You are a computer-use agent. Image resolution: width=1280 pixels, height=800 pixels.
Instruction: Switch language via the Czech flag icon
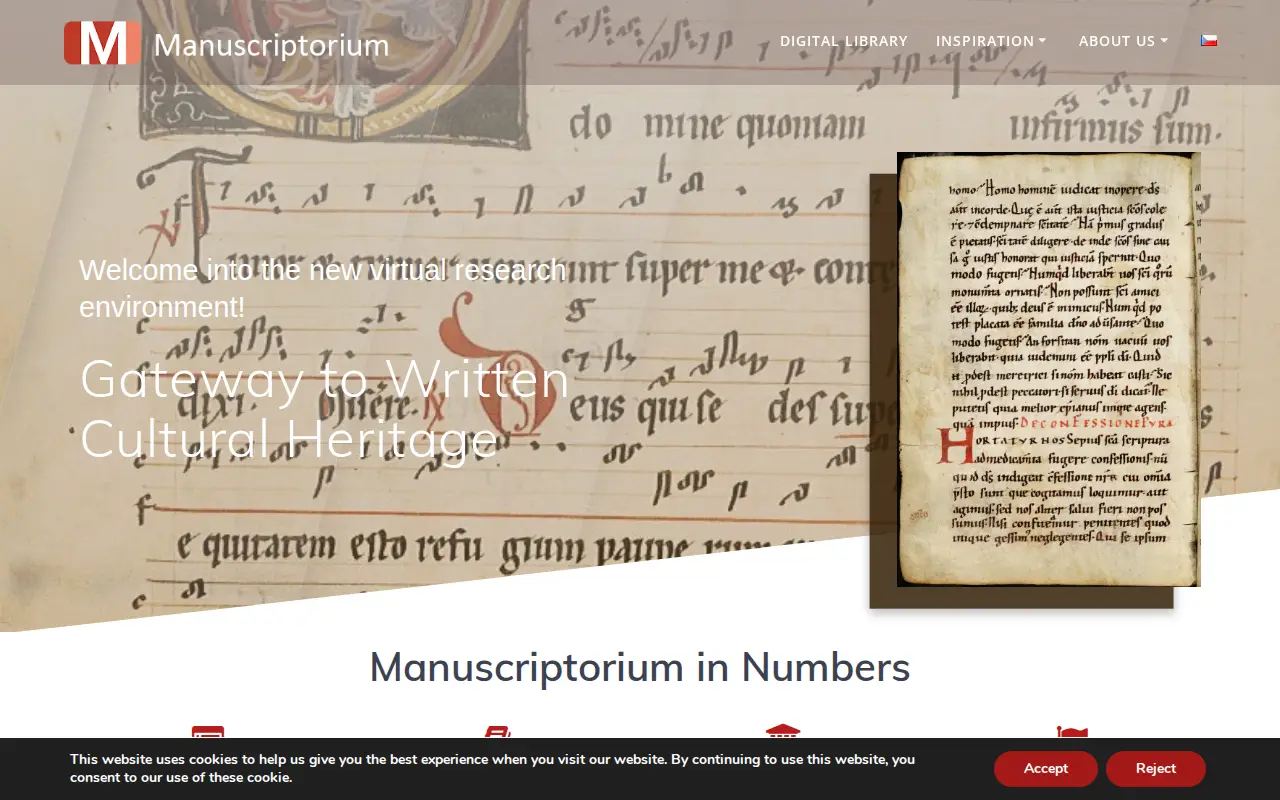pos(1209,41)
